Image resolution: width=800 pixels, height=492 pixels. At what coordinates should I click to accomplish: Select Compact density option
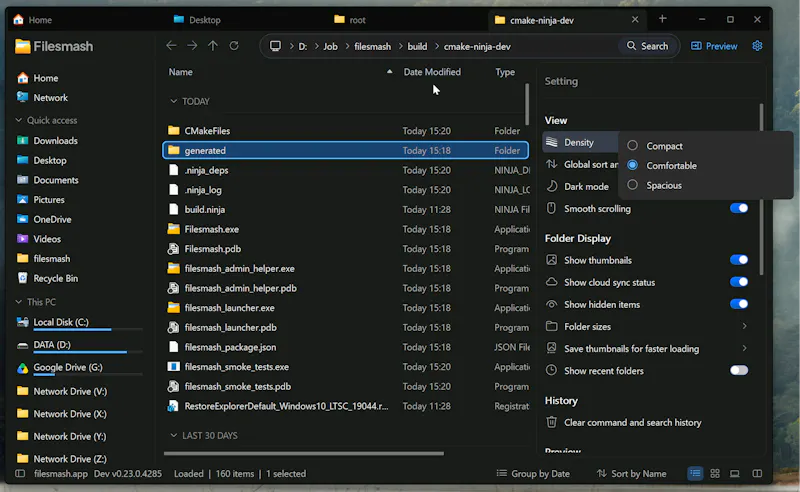pyautogui.click(x=633, y=145)
